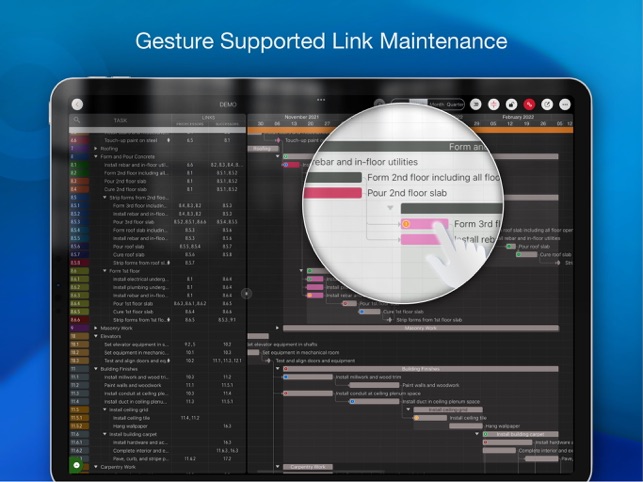Expand the Masonry Work group

[x=96, y=327]
